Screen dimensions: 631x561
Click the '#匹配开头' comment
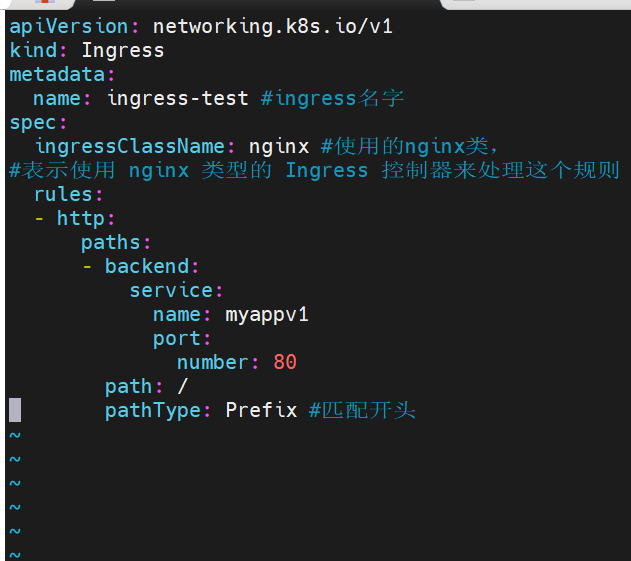tap(362, 410)
